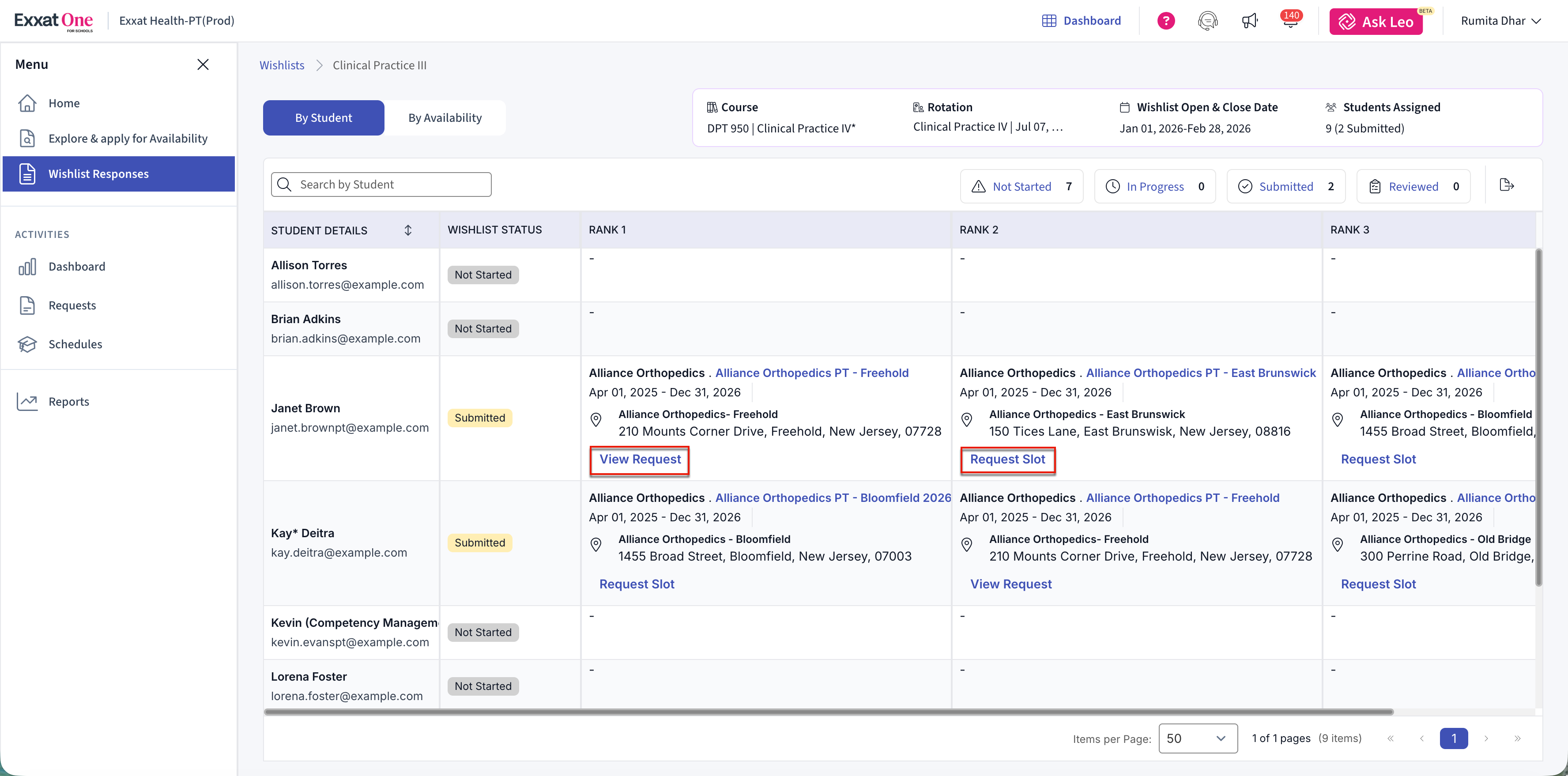
Task: Open notifications with 140 badge
Action: click(x=1290, y=21)
